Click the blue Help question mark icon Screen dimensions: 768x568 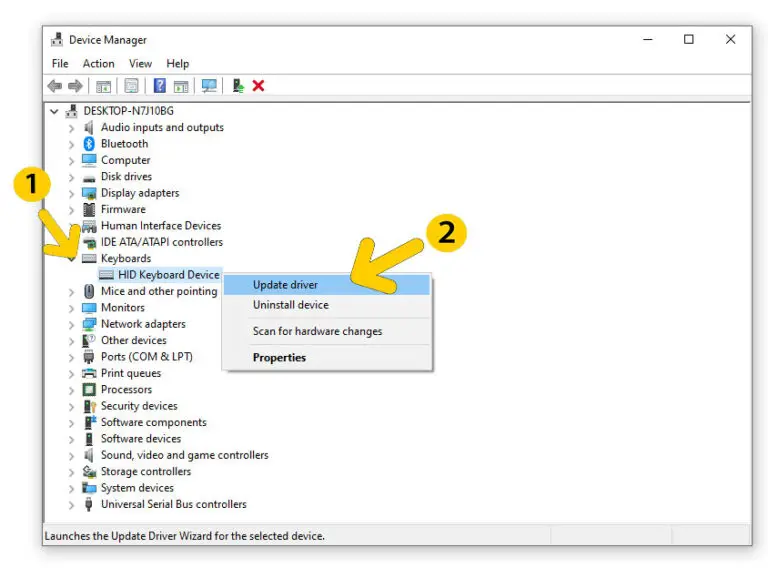pos(160,86)
